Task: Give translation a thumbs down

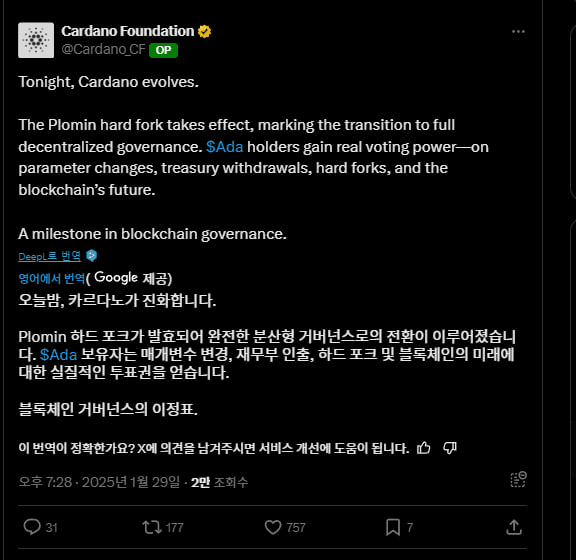Action: pos(450,448)
